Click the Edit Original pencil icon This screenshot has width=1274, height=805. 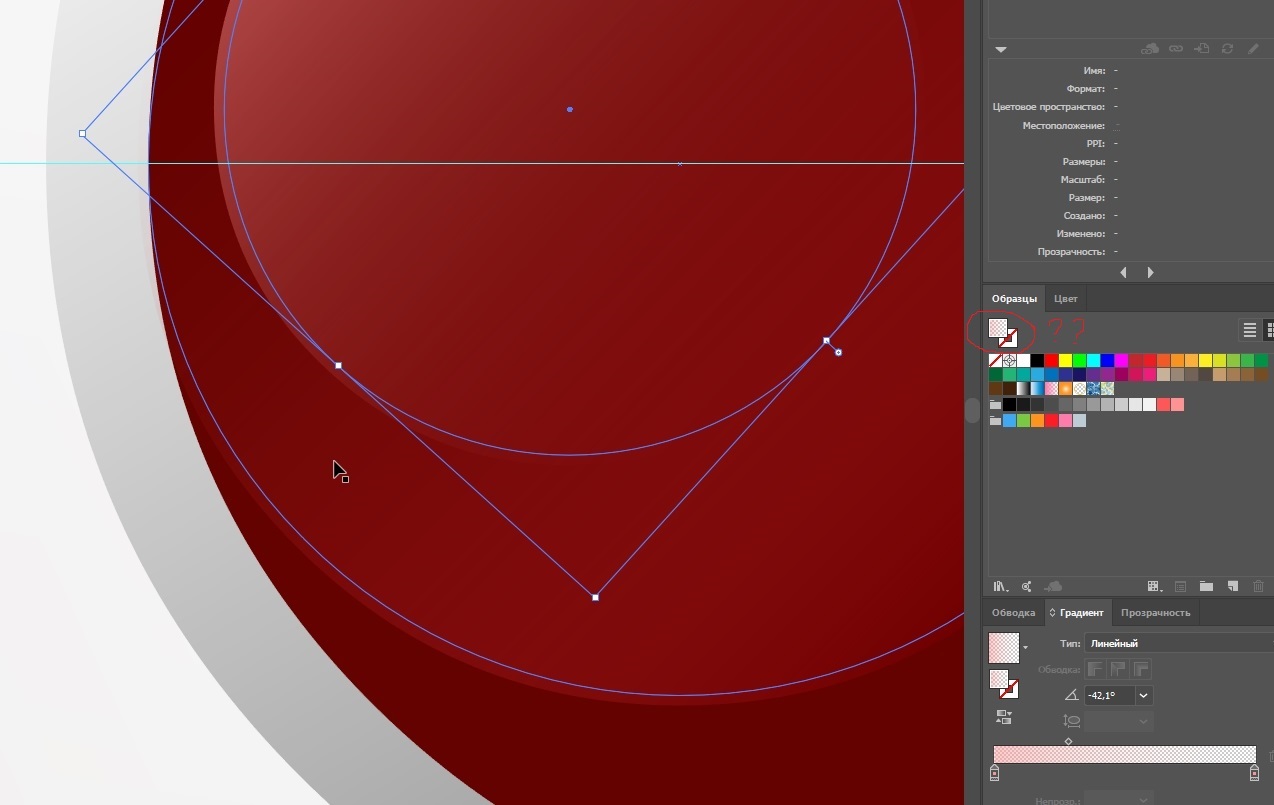pyautogui.click(x=1253, y=48)
